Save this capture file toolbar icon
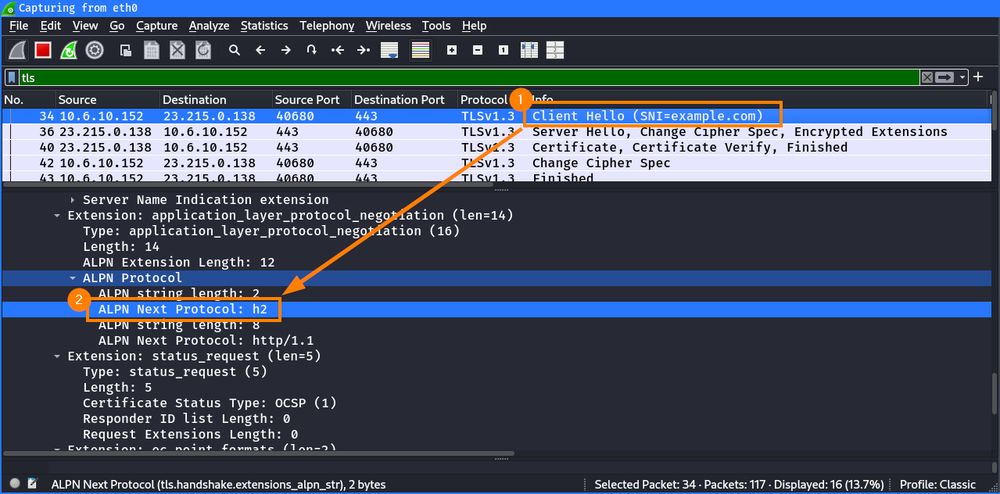 [151, 50]
